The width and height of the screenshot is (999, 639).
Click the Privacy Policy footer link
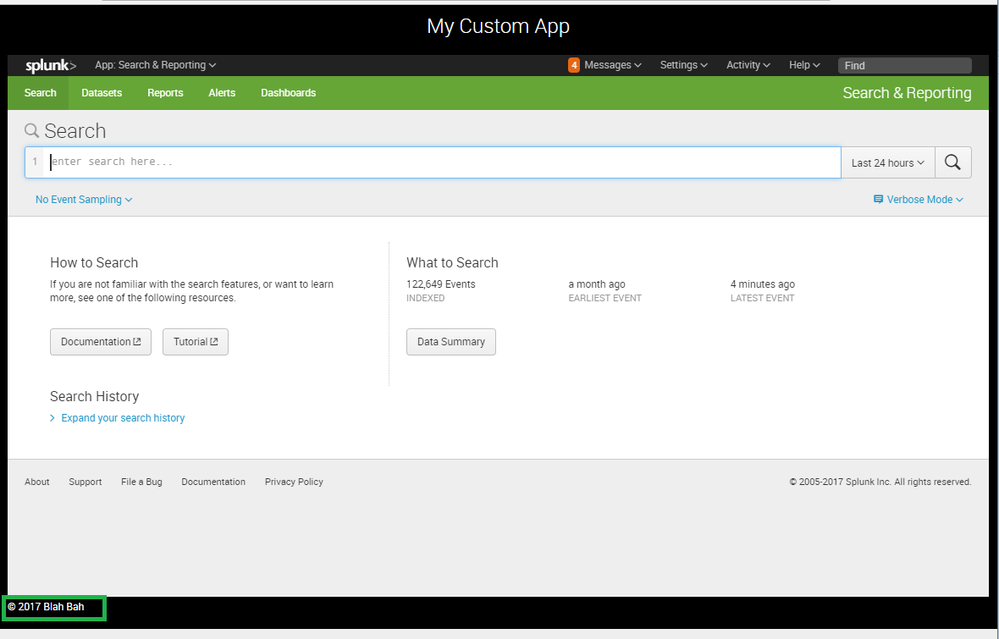(294, 482)
